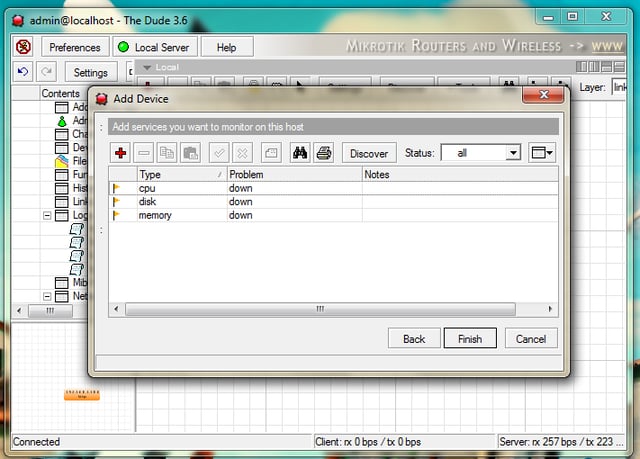Sort by the Type column header

coord(182,174)
